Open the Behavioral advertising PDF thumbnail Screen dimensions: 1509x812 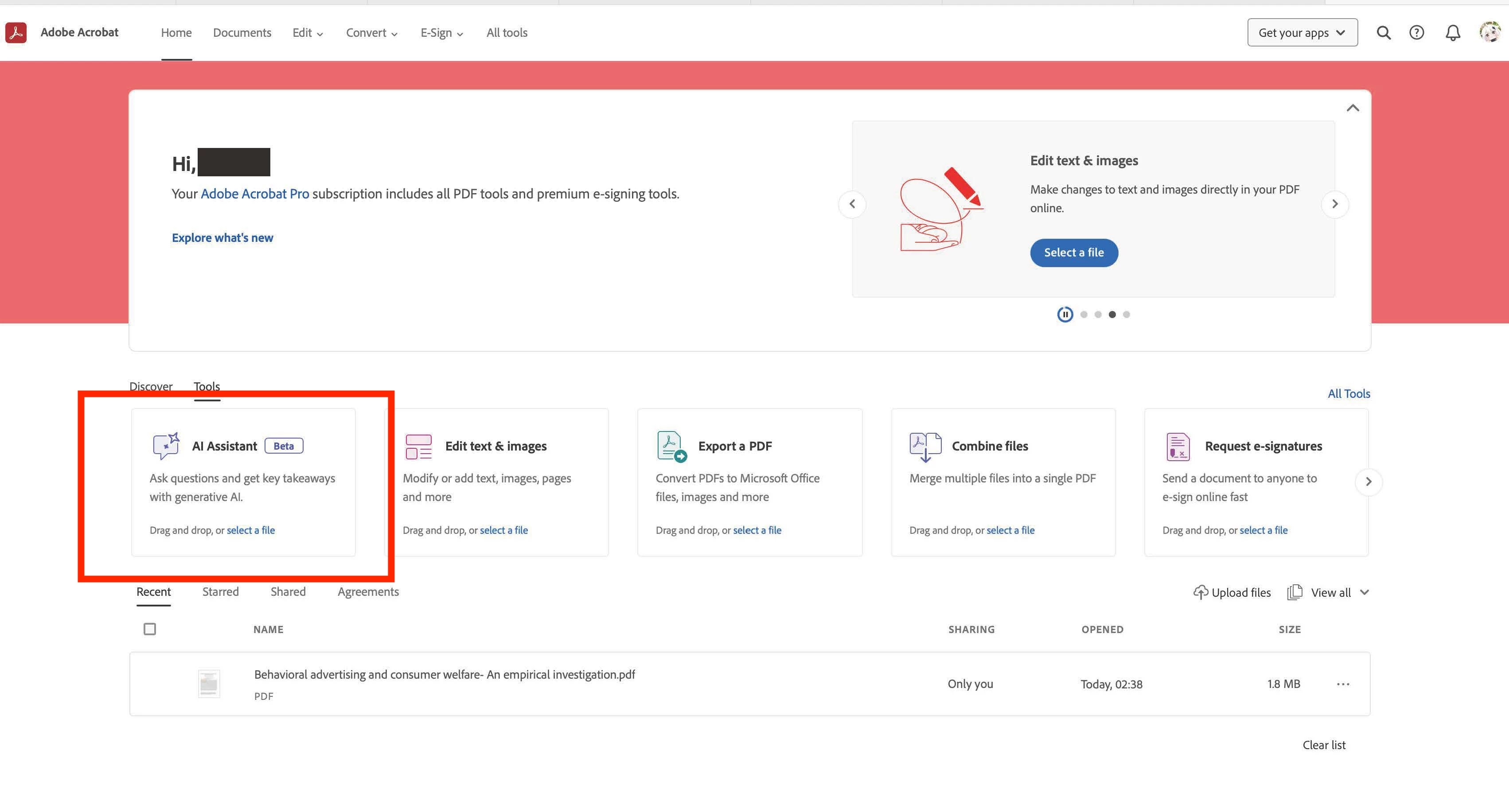pos(209,684)
